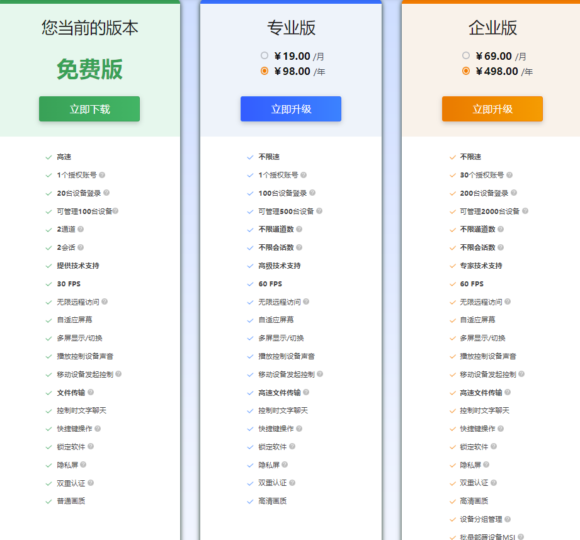Click the 普通画质 feature text
The image size is (580, 540).
(71, 501)
